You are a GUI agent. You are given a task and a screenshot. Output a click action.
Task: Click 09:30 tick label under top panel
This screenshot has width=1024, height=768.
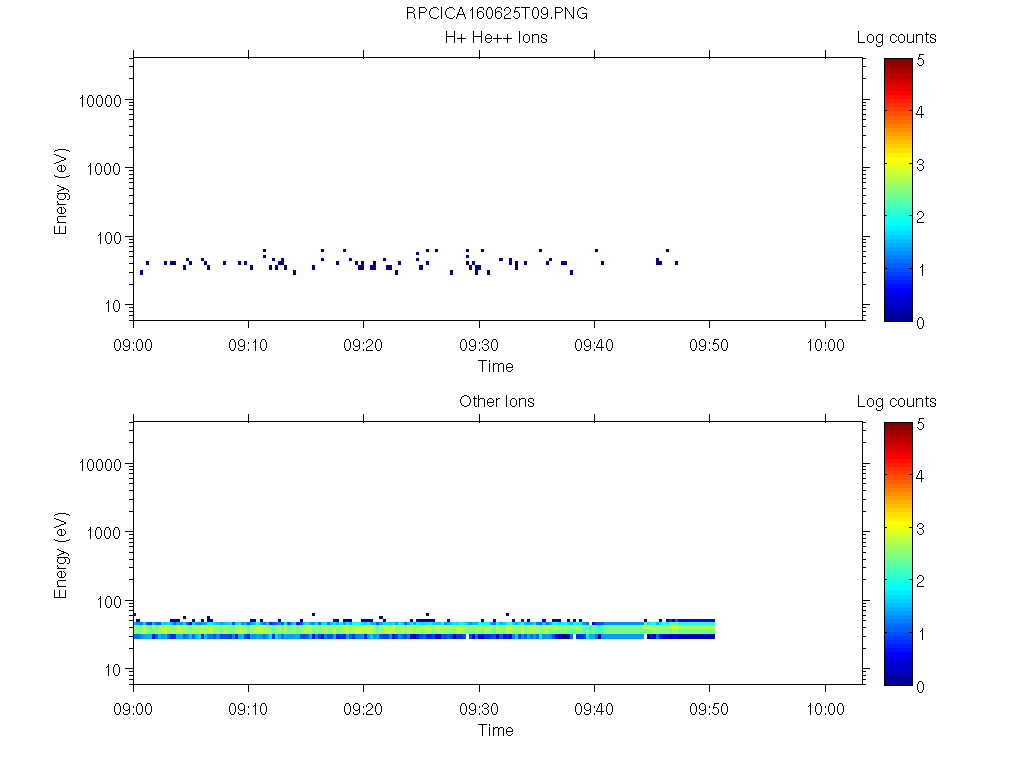tap(479, 345)
